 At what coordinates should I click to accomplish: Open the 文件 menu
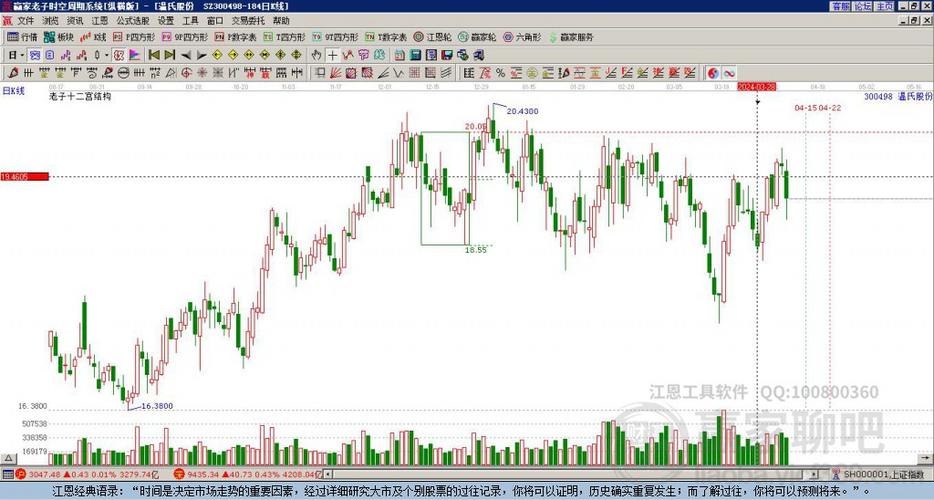(x=26, y=21)
